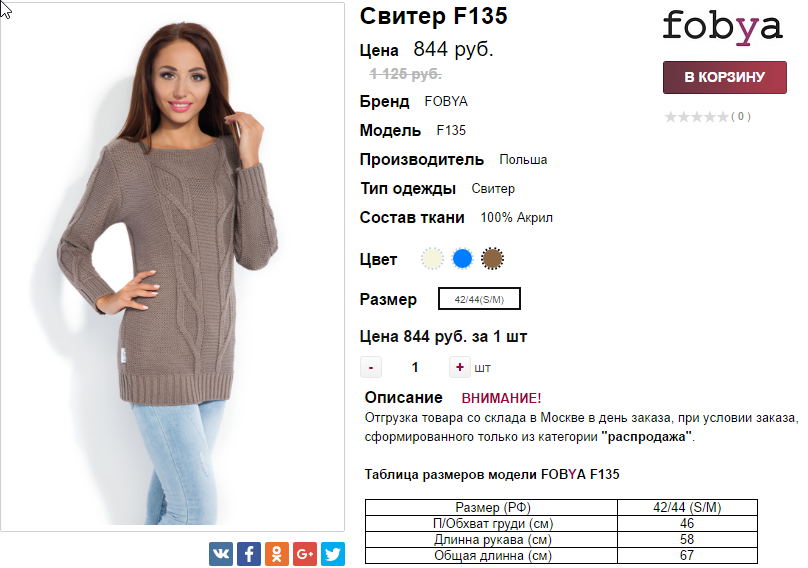Increase quantity with plus button
The width and height of the screenshot is (808, 568).
pos(460,367)
